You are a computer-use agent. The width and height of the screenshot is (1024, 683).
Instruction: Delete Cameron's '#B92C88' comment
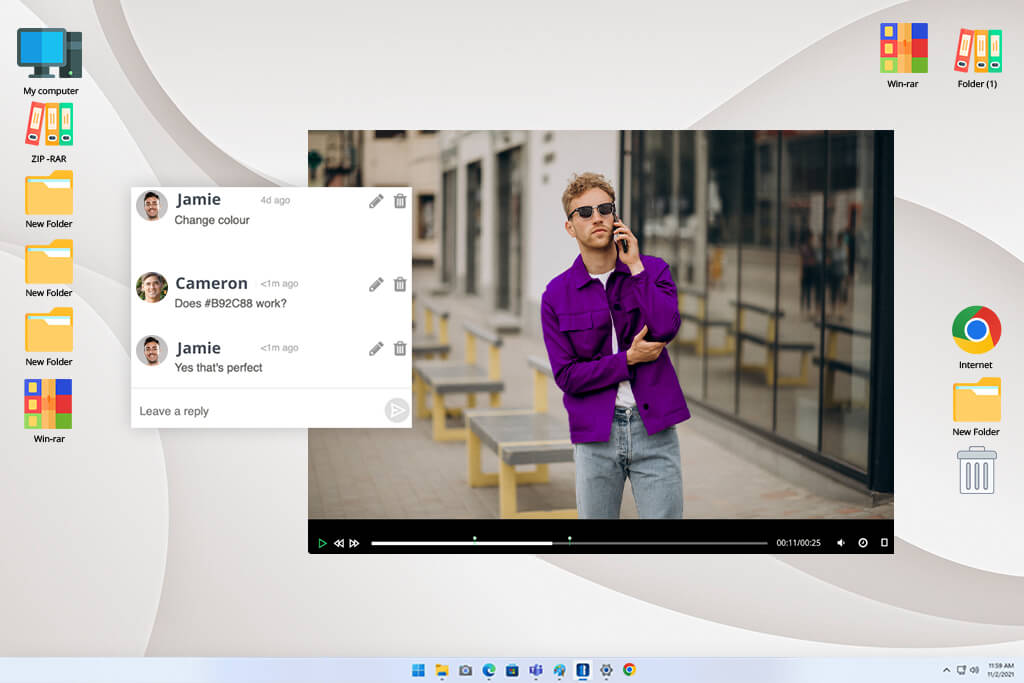(400, 284)
